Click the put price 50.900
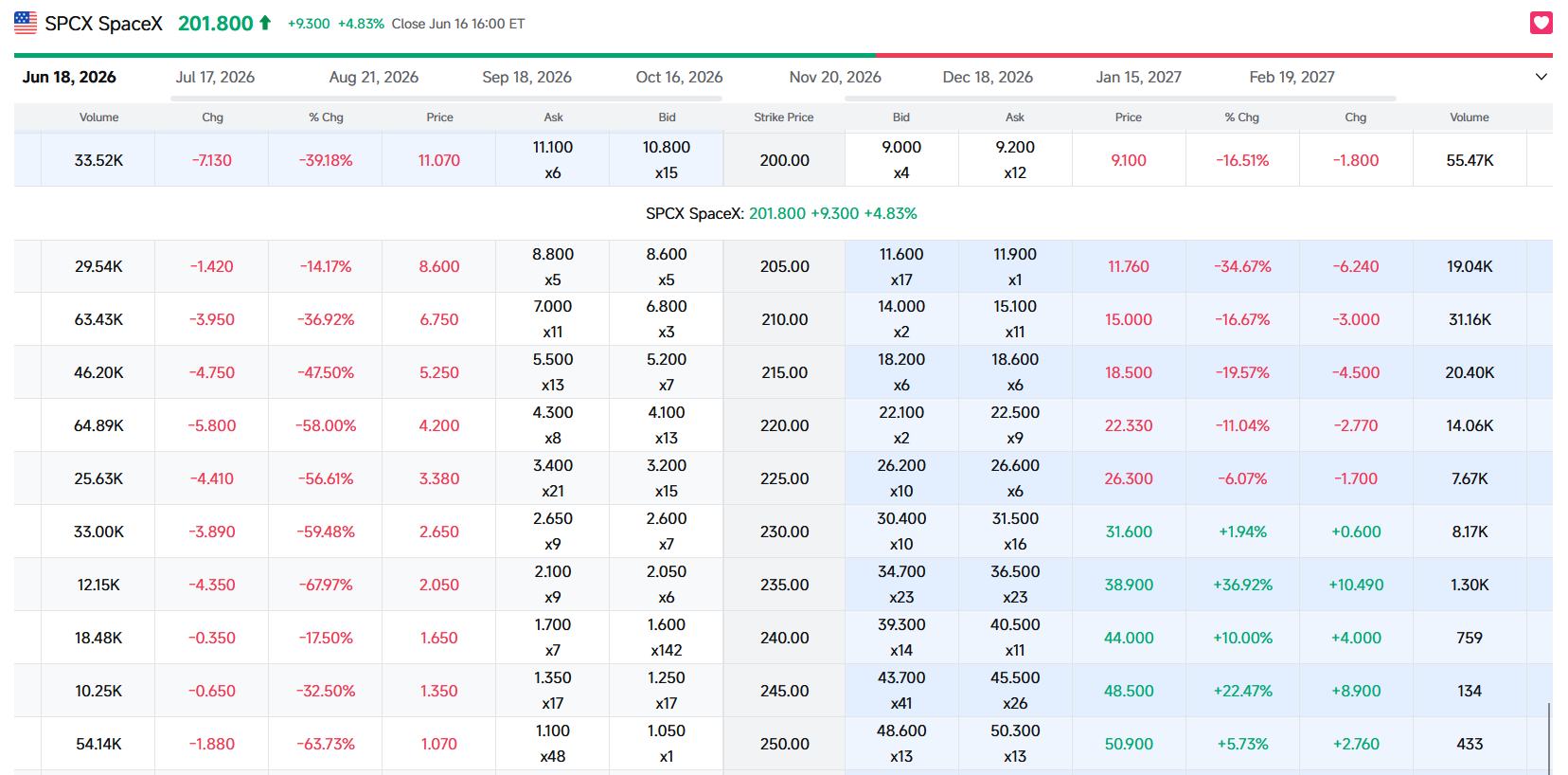The width and height of the screenshot is (1568, 775). click(1129, 744)
